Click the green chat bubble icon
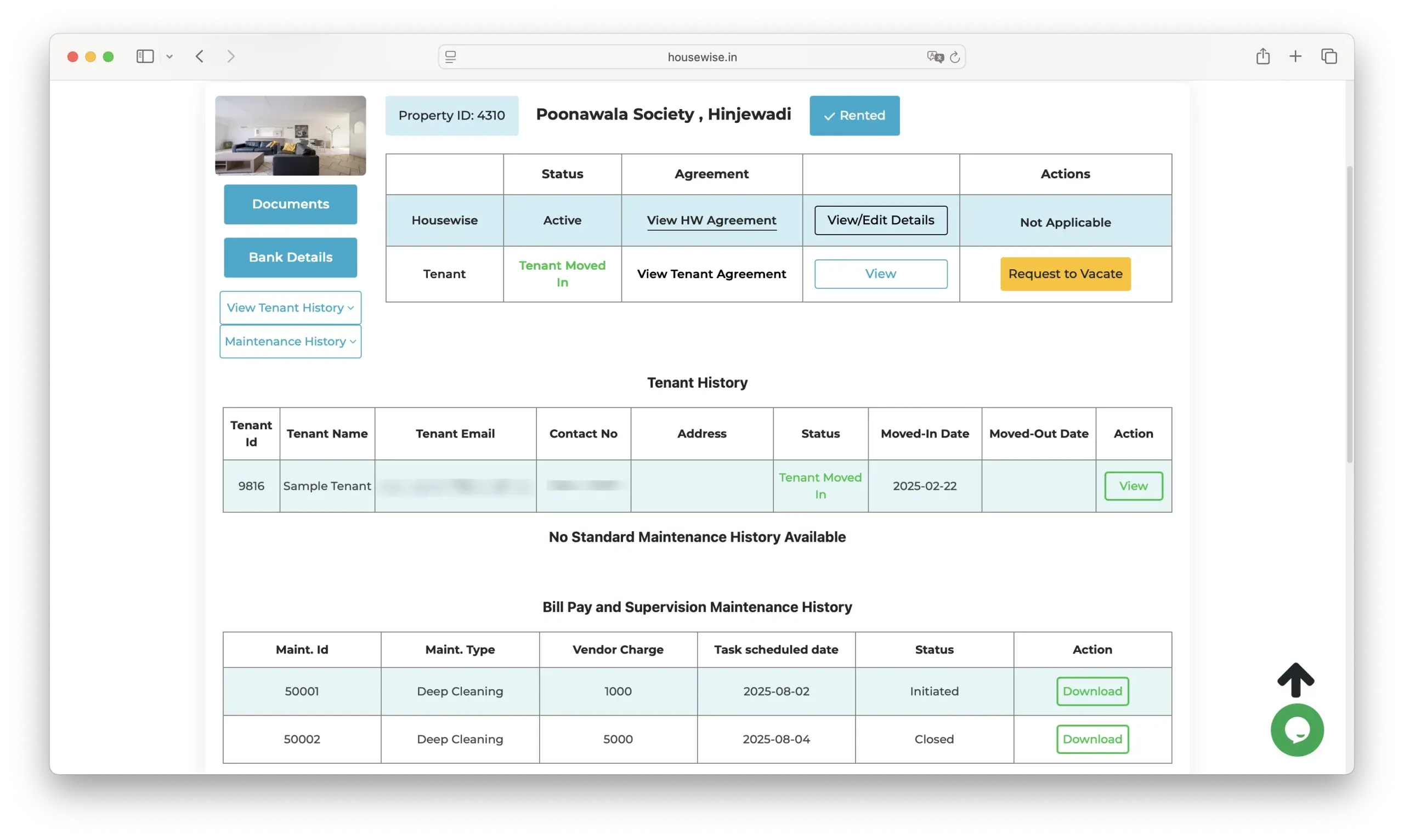 tap(1297, 730)
